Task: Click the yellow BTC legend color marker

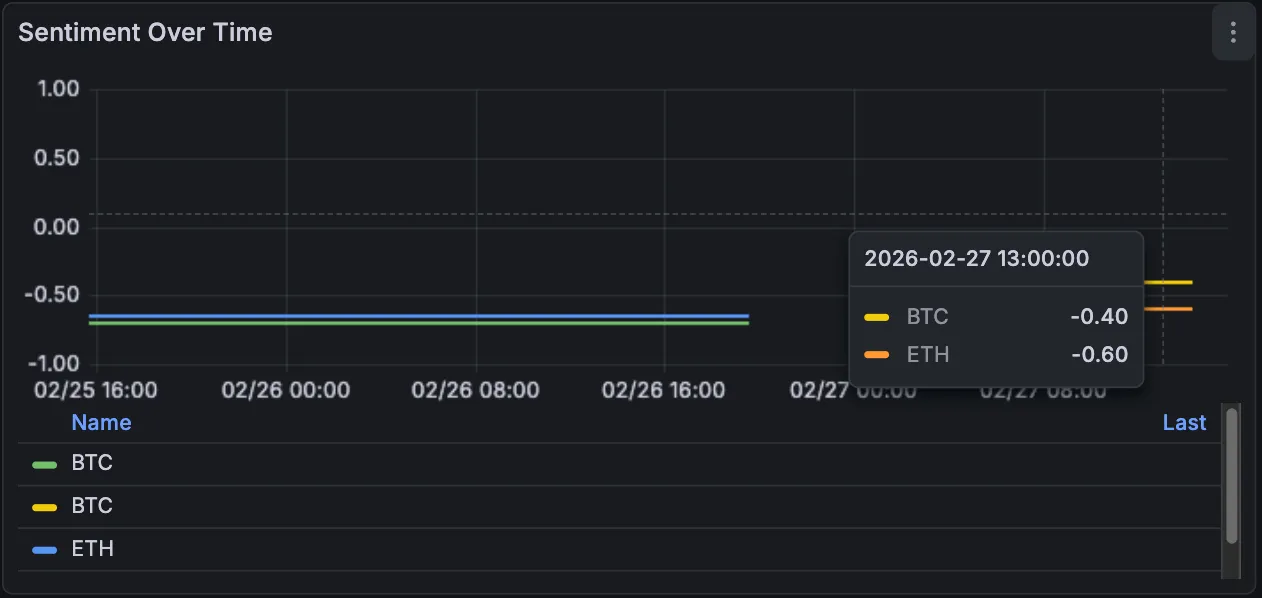Action: tap(44, 508)
